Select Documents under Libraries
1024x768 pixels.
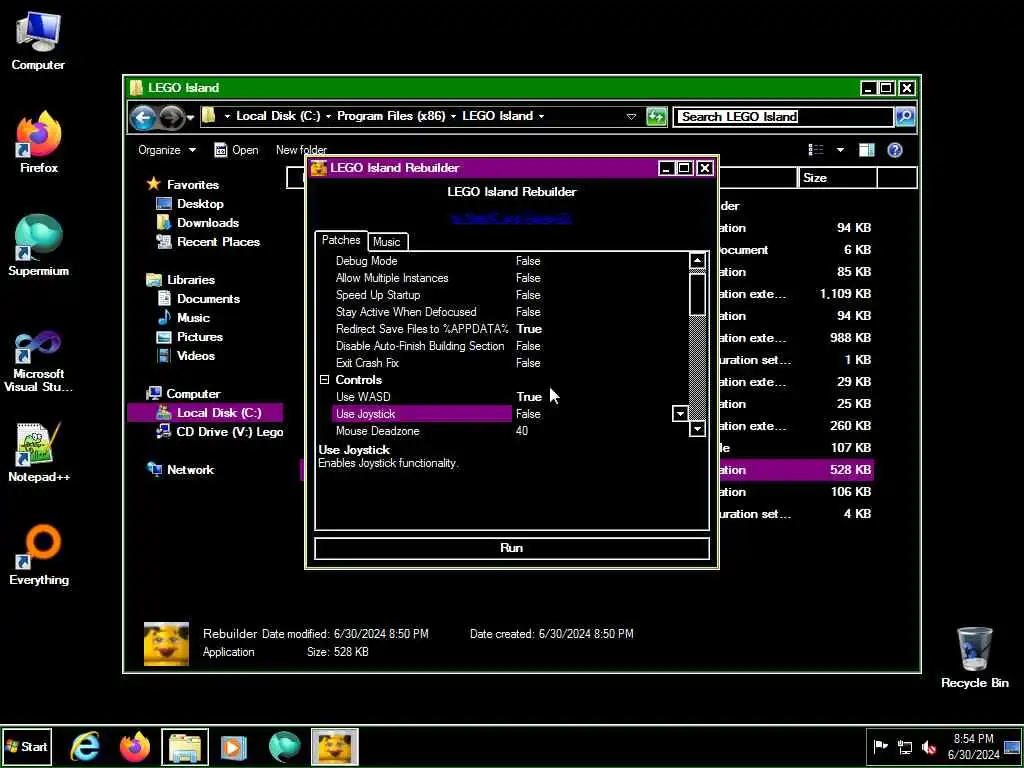point(199,298)
